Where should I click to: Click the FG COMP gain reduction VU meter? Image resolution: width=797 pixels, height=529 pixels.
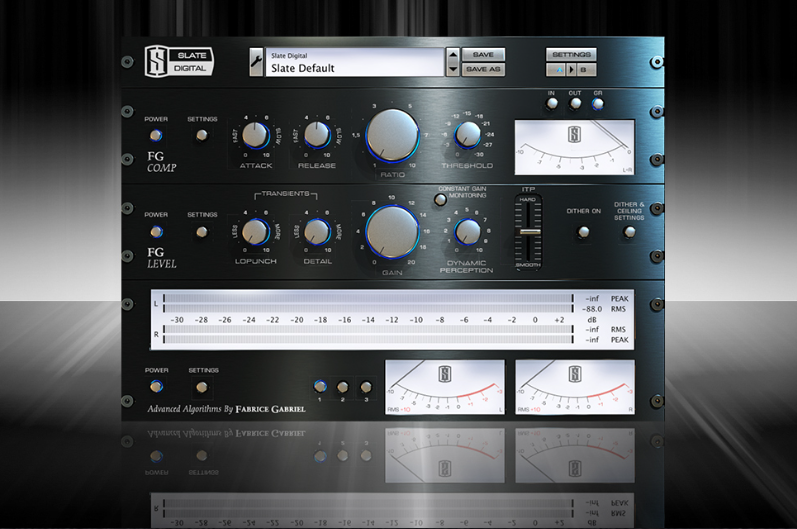click(x=574, y=147)
